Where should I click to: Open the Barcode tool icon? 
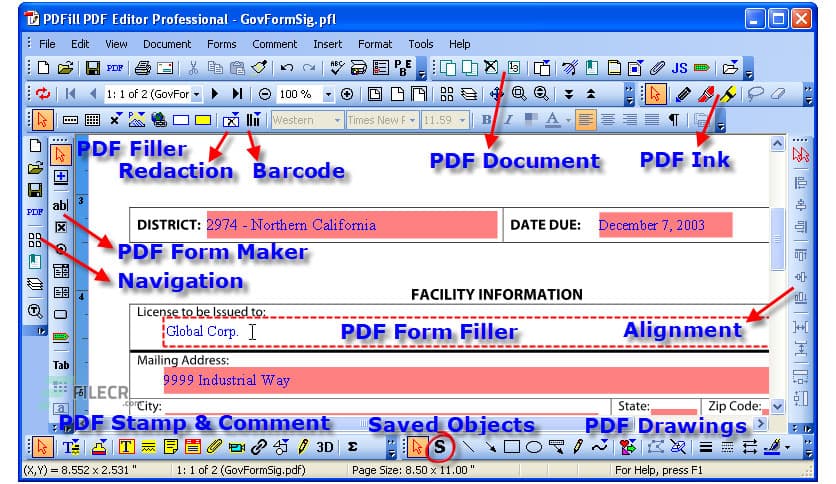click(x=253, y=120)
